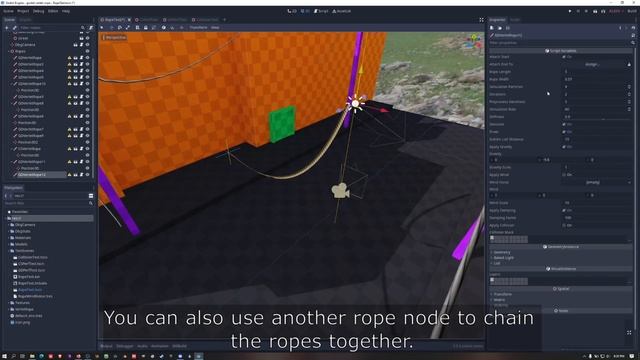Toggle the Draw checkbox
Viewport: 640px width, 360px height.
pos(564,132)
